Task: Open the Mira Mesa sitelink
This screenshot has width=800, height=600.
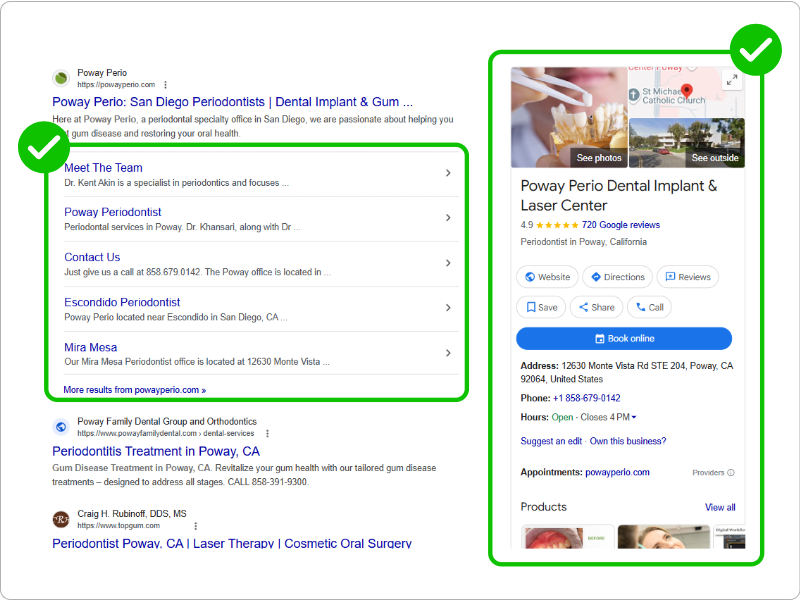Action: 90,347
